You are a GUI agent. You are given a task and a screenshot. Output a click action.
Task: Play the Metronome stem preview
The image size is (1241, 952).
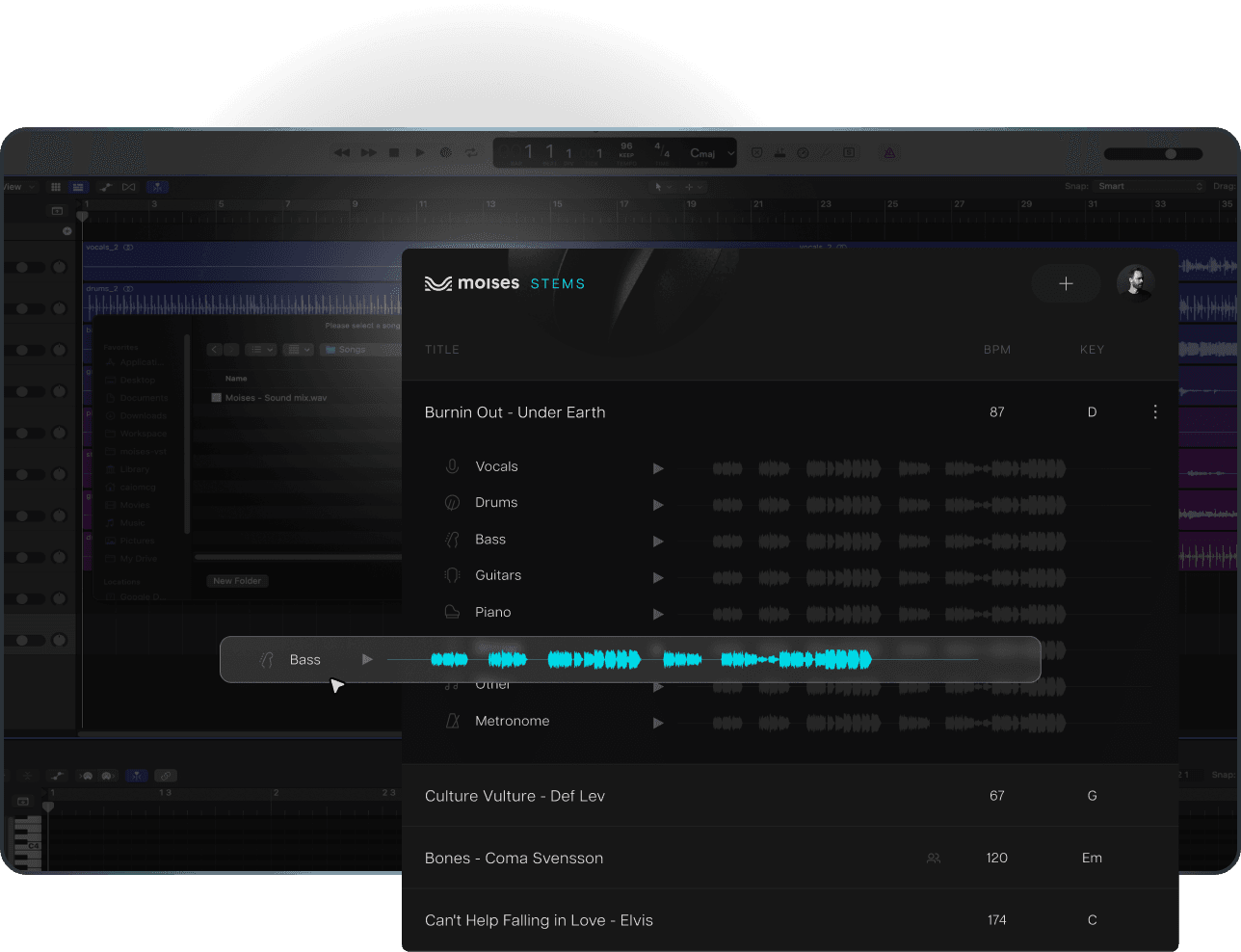point(658,723)
